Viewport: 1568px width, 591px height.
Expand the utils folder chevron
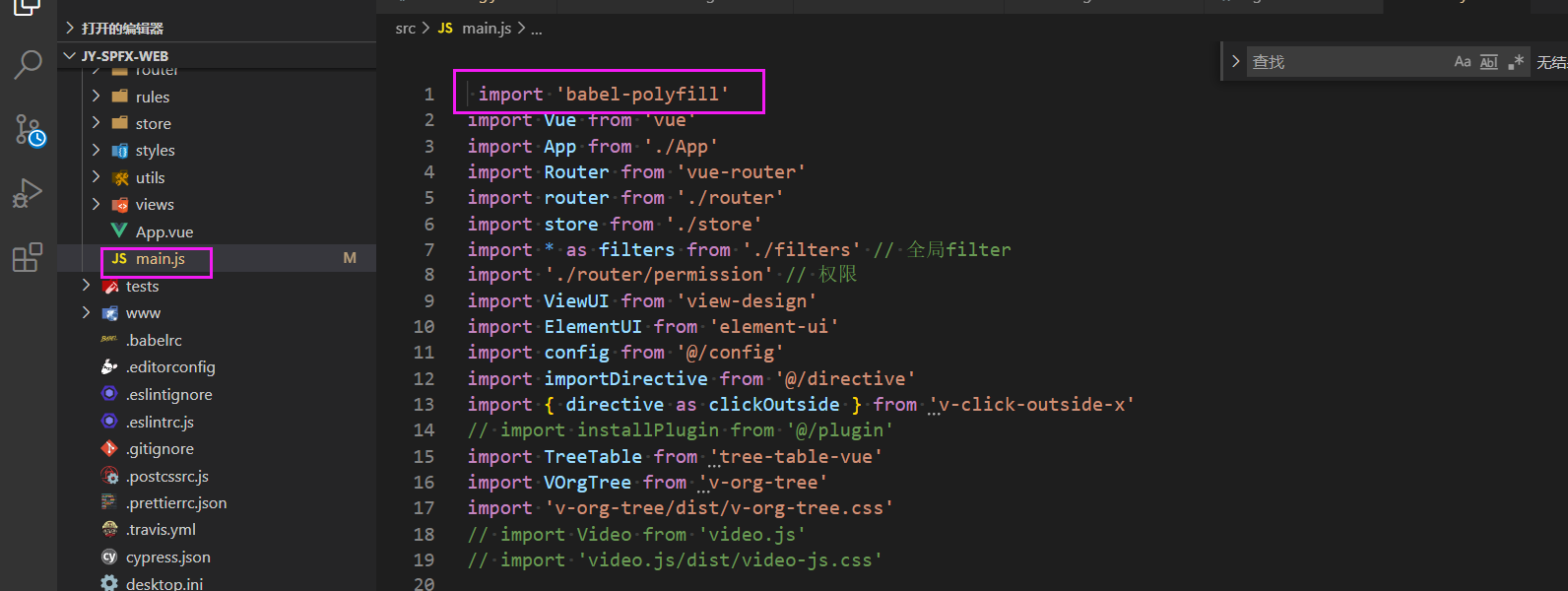(96, 177)
